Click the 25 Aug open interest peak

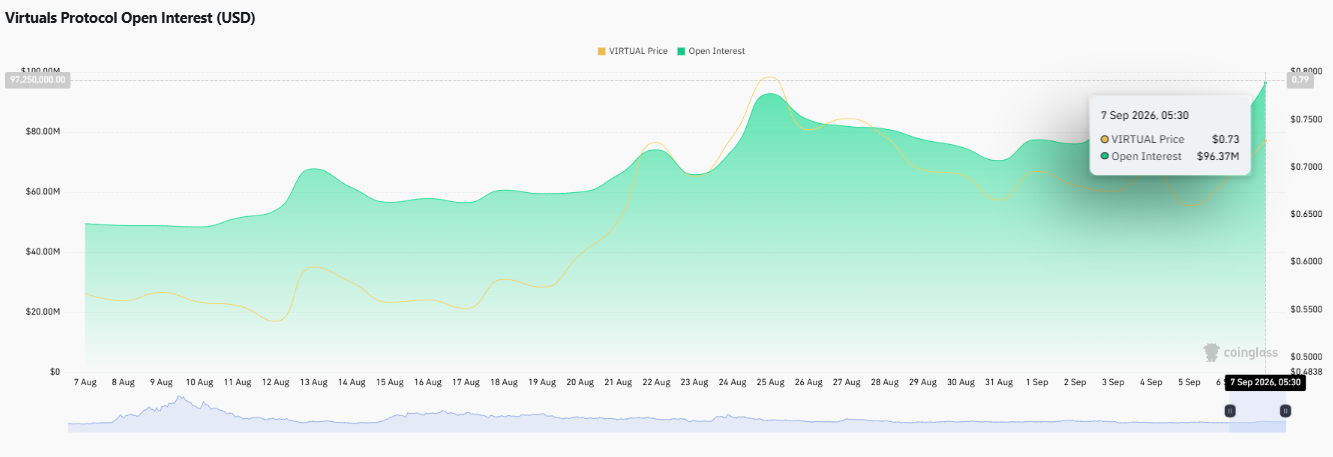click(x=768, y=94)
